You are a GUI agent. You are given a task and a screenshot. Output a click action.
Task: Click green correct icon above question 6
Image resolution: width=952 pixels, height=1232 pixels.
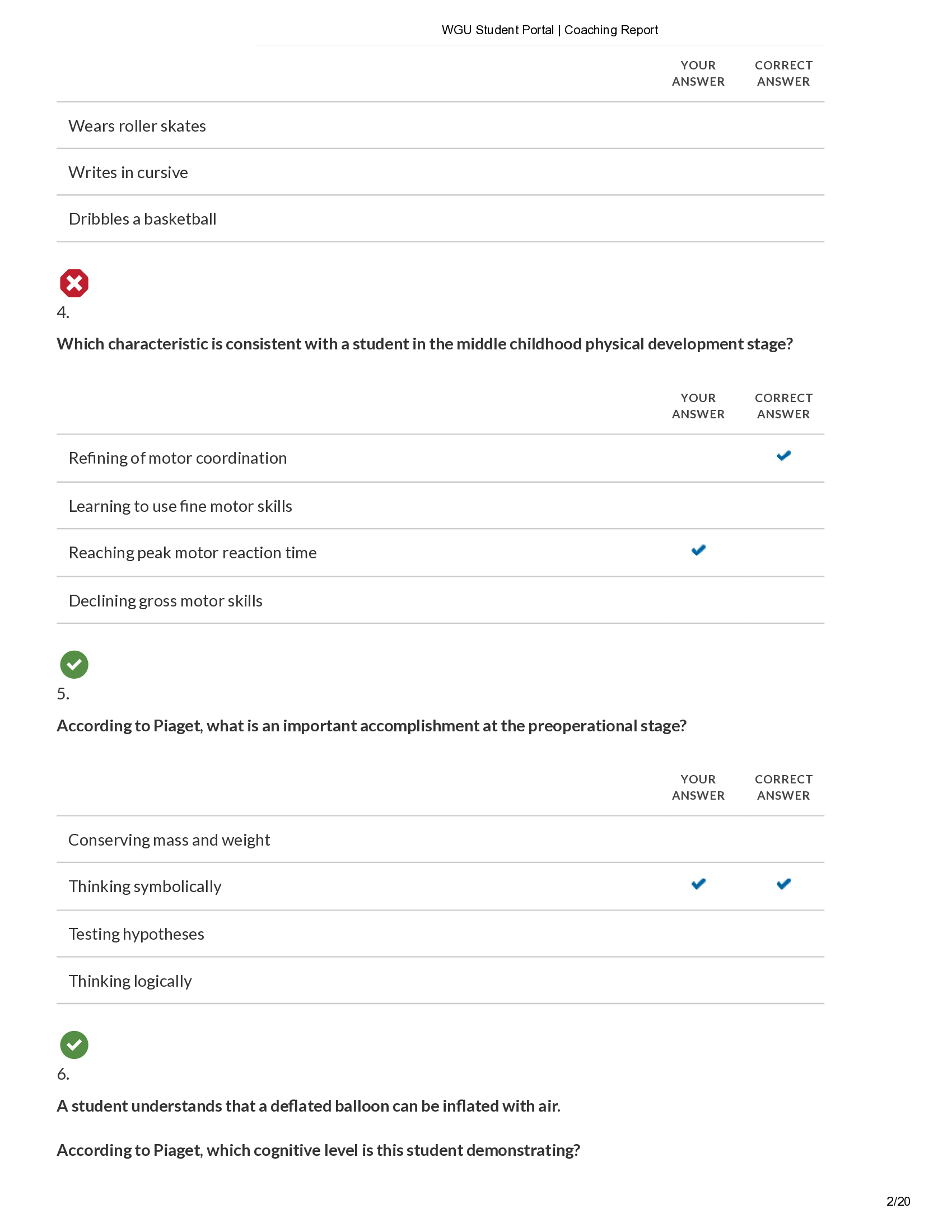74,1044
